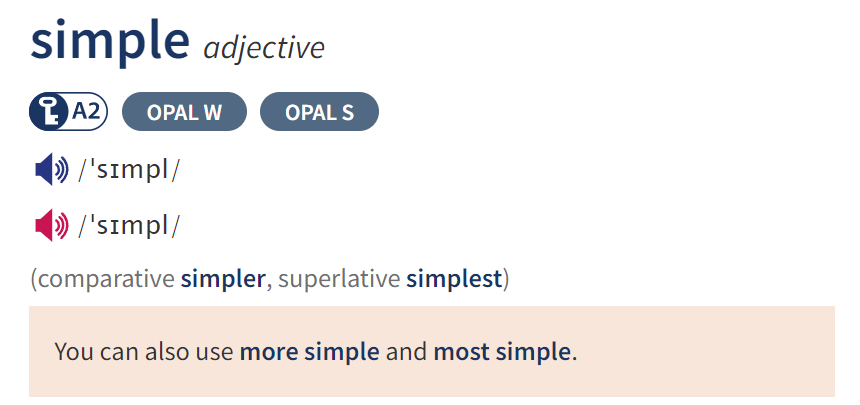Click the IPA text beside blue speaker
This screenshot has width=860, height=405.
128,170
